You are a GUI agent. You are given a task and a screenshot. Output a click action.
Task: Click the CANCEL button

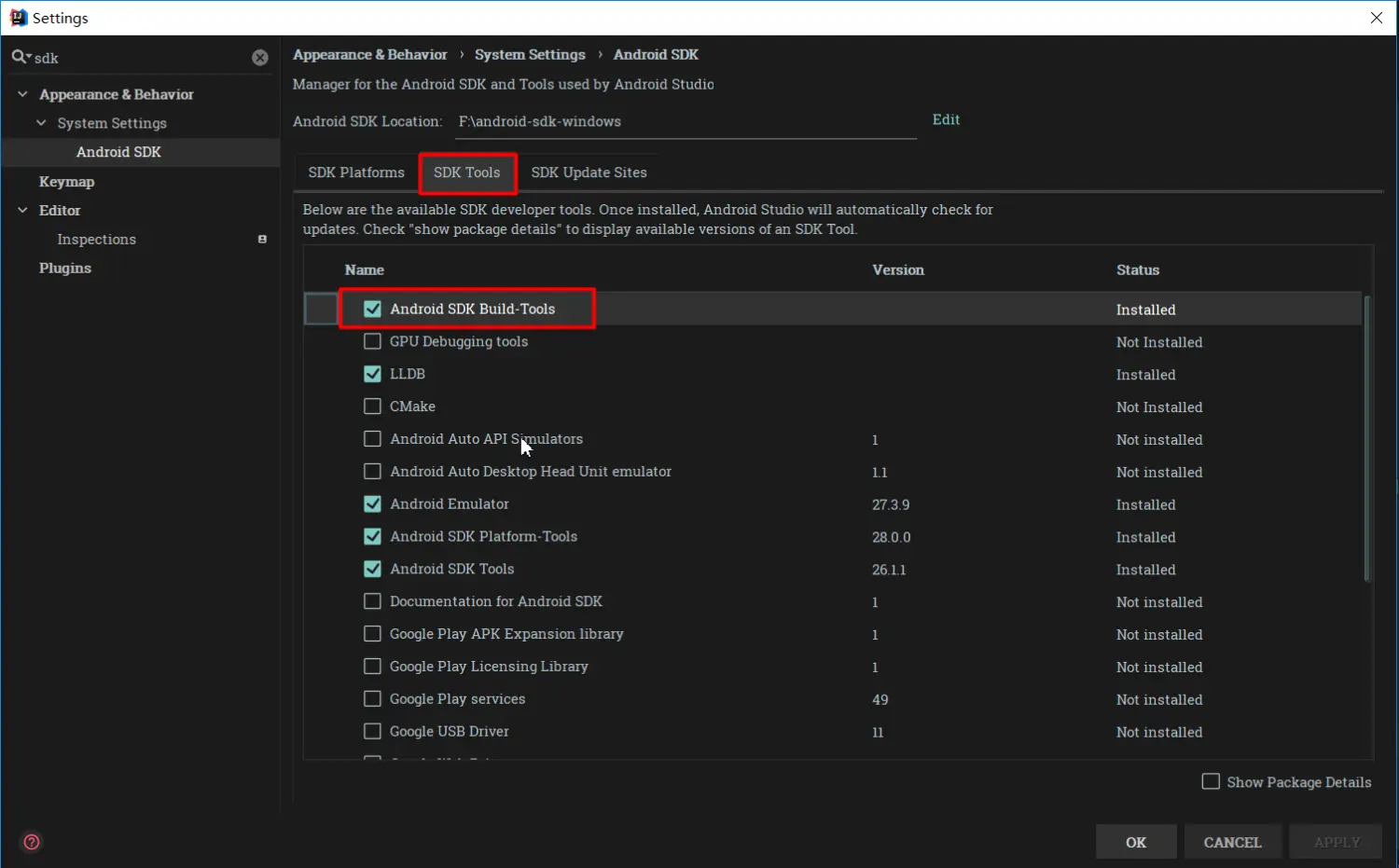tap(1232, 842)
